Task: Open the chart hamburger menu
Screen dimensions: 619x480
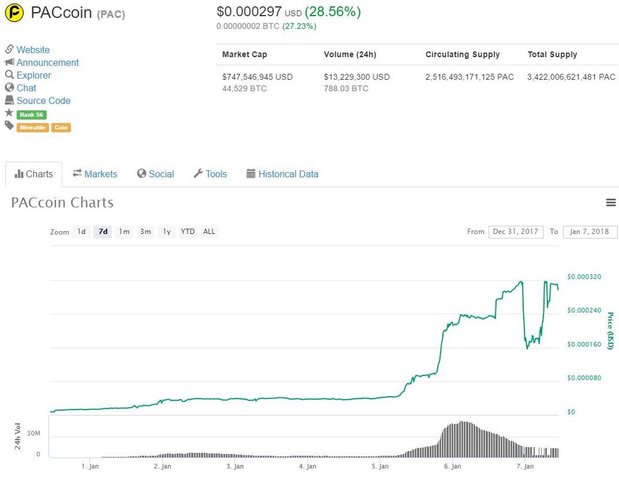Action: 610,202
